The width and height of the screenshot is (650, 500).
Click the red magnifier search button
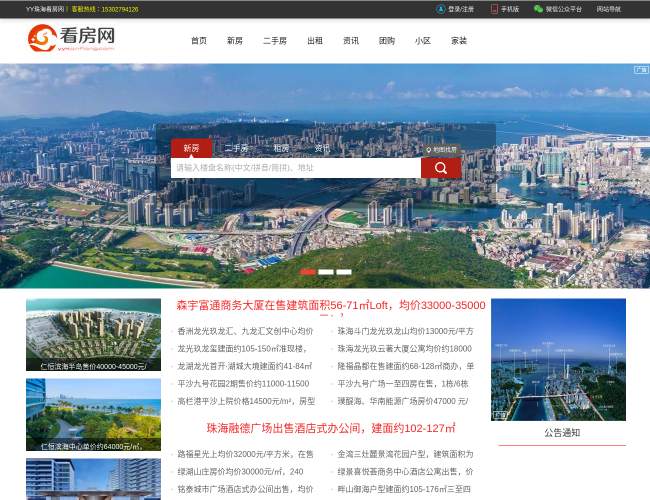pos(441,168)
